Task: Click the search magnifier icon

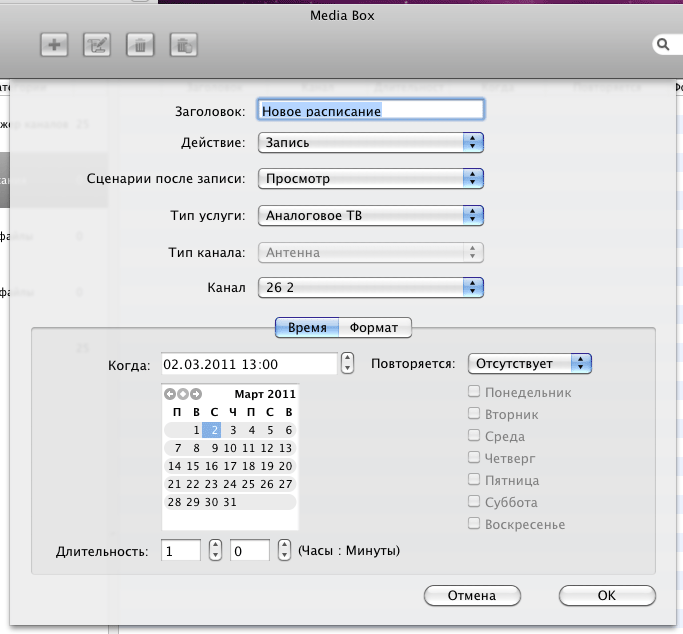Action: (x=663, y=45)
